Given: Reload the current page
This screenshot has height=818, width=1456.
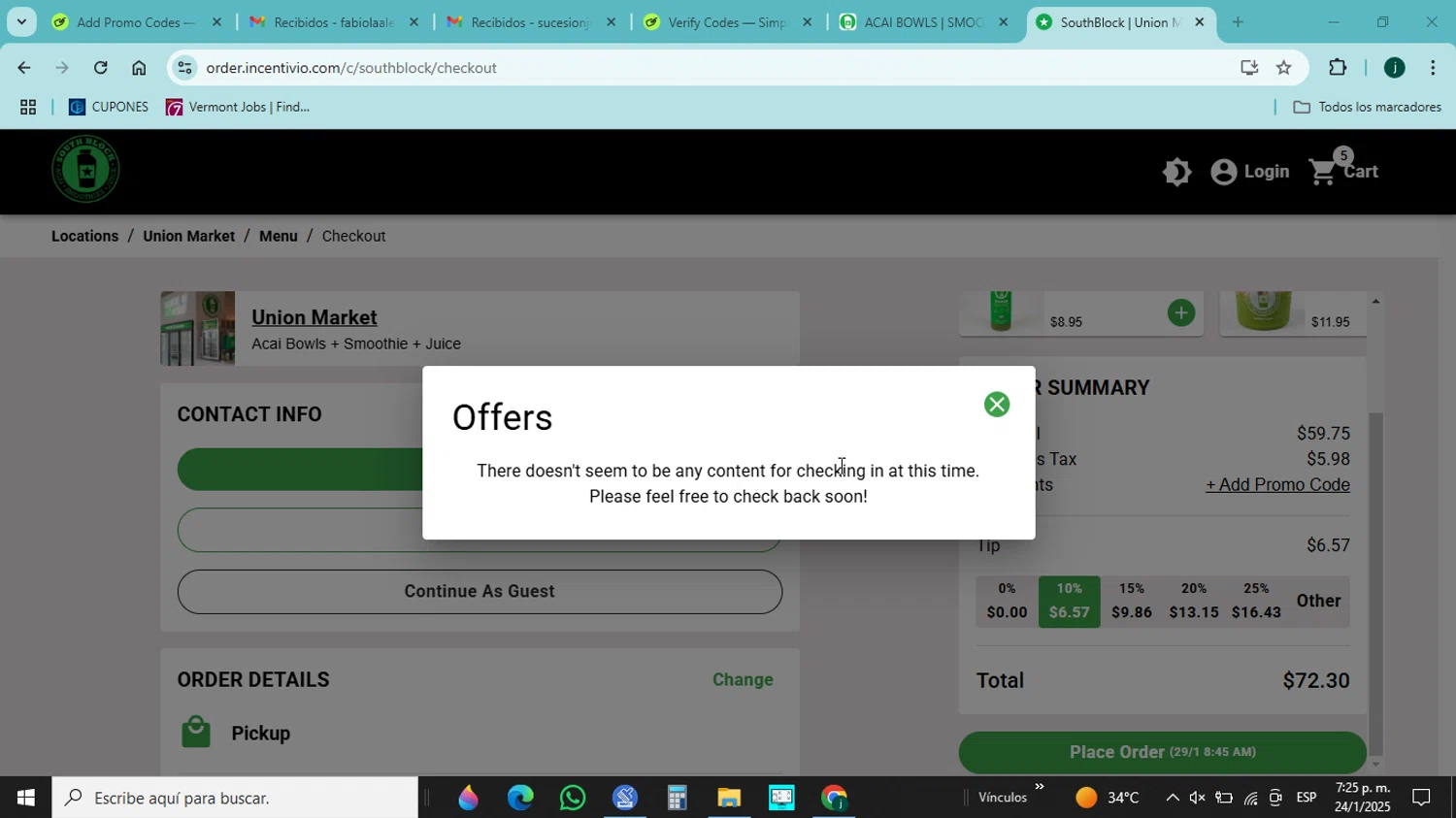Looking at the screenshot, I should click(x=100, y=68).
